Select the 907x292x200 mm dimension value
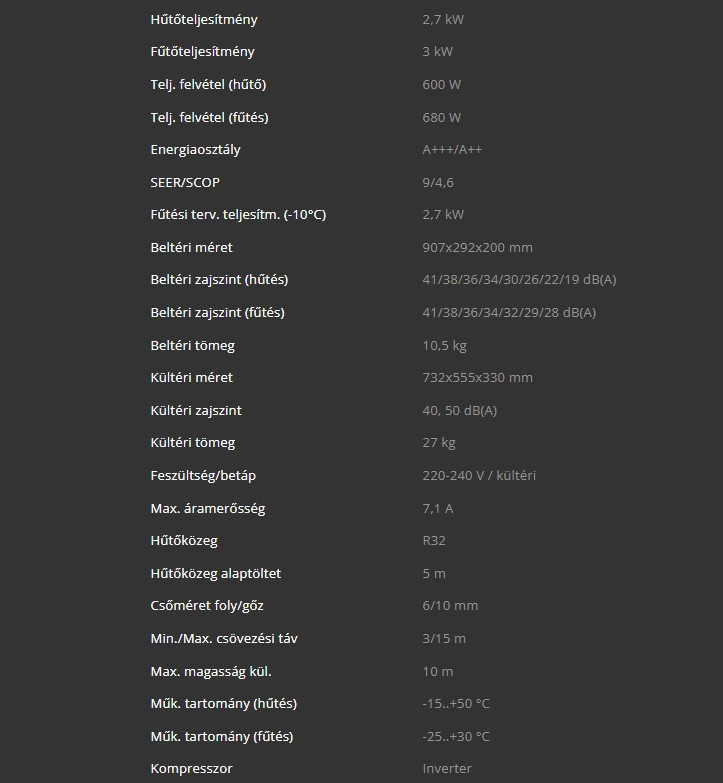Image resolution: width=723 pixels, height=783 pixels. point(478,247)
